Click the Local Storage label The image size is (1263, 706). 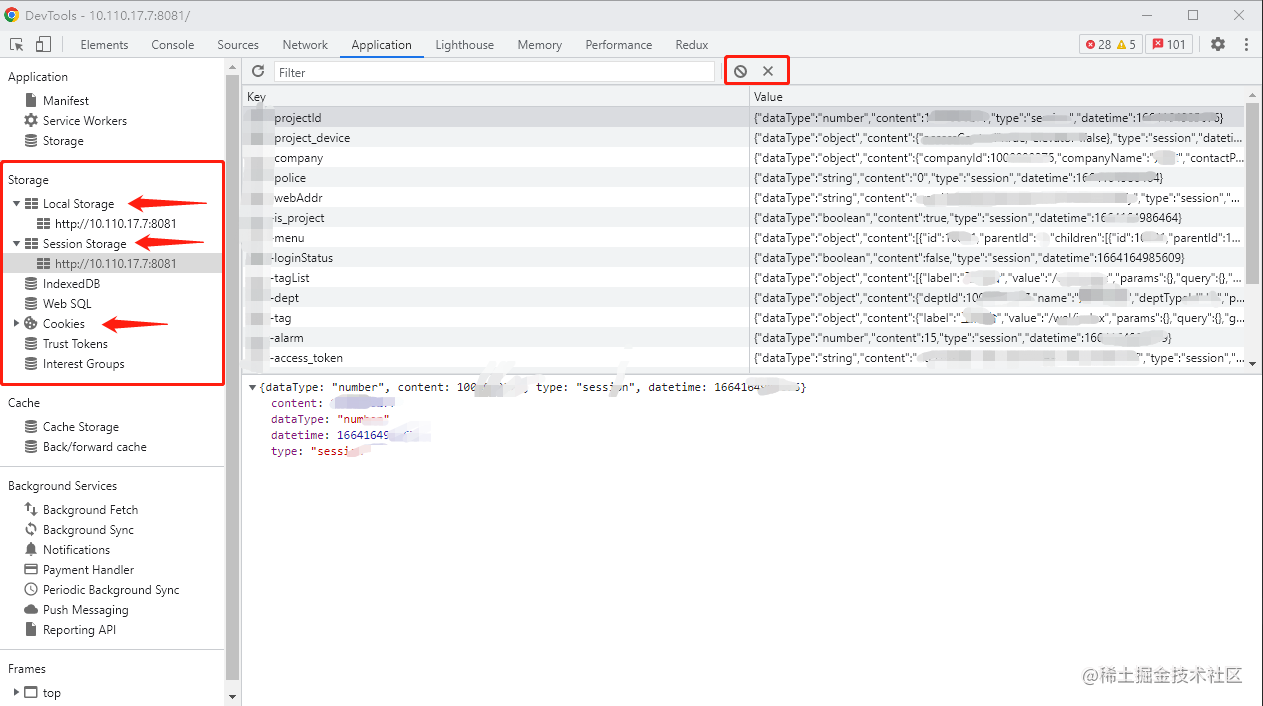pyautogui.click(x=78, y=204)
